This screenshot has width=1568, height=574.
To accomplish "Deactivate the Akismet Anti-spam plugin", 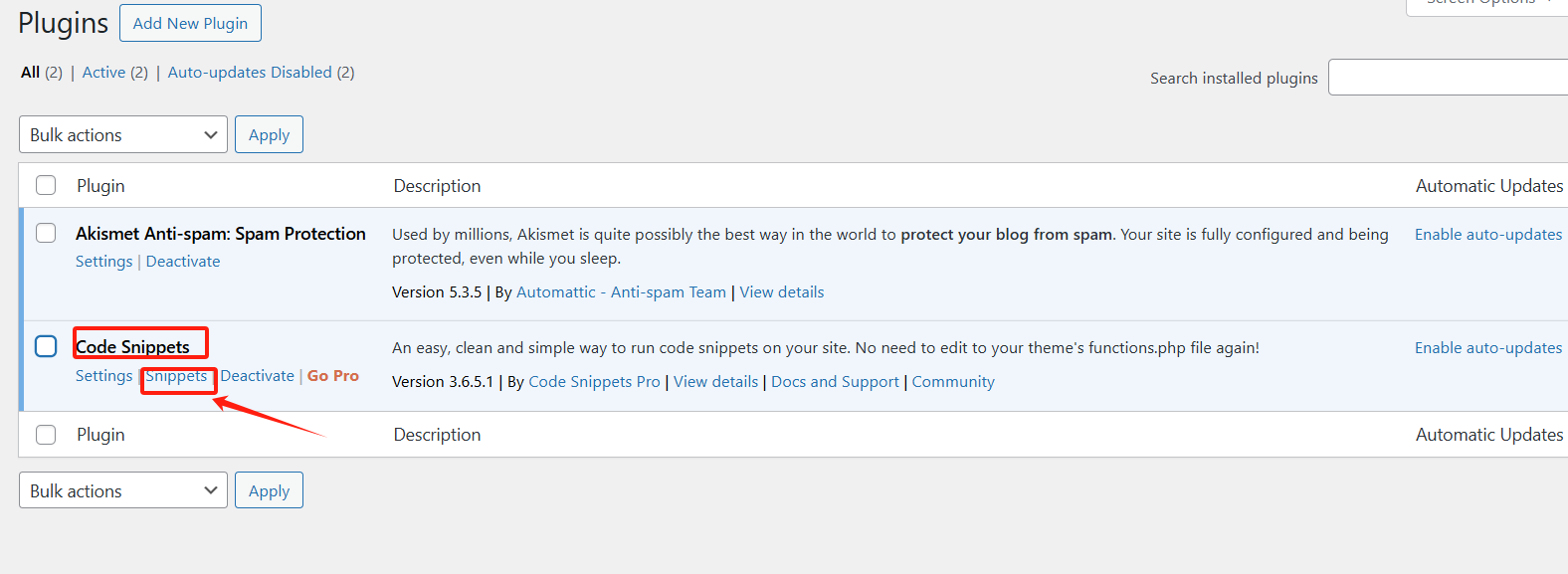I will (183, 261).
